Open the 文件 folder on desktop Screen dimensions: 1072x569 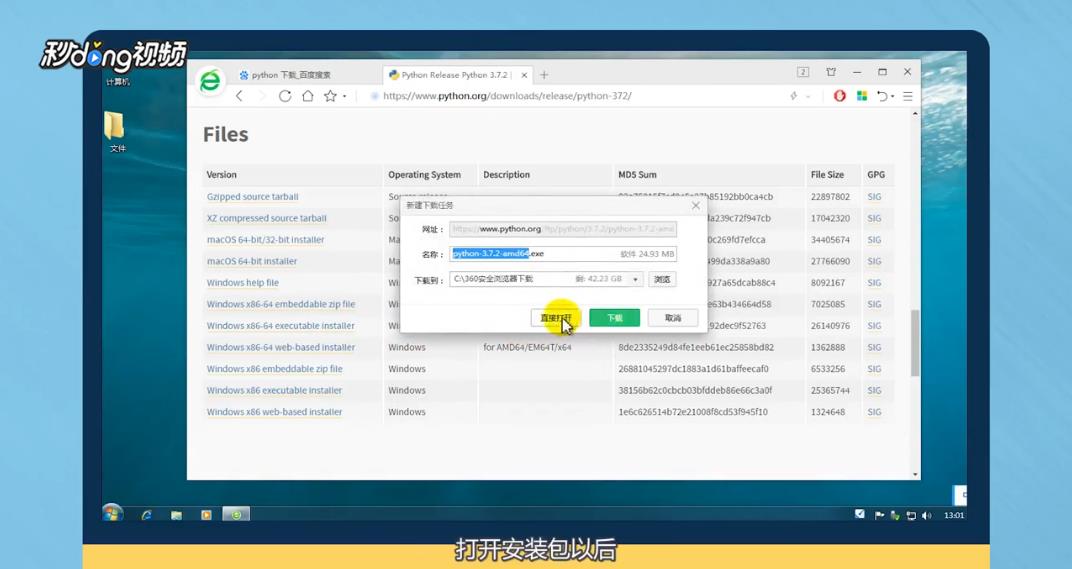coord(116,132)
